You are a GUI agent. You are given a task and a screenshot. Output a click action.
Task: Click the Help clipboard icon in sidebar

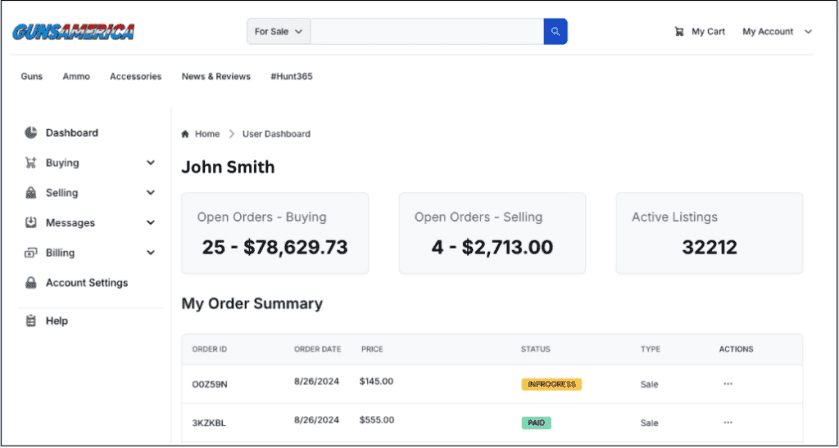tap(31, 321)
